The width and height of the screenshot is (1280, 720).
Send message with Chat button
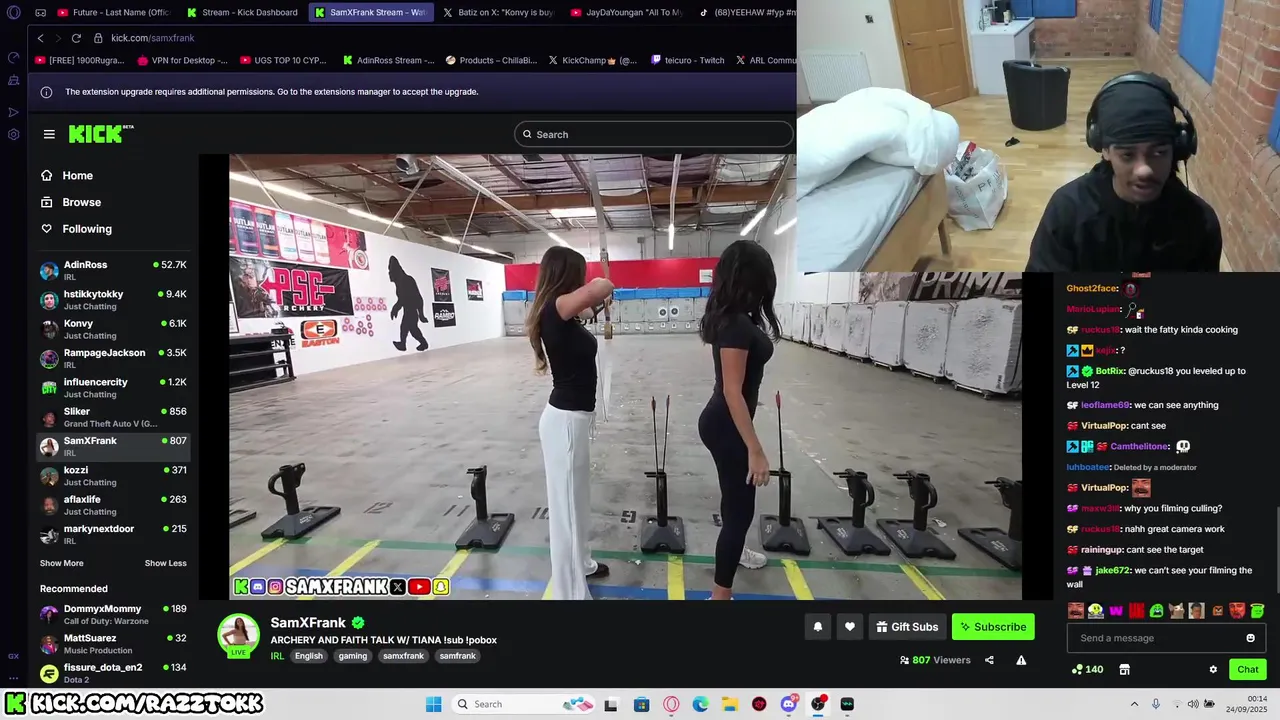[1248, 669]
